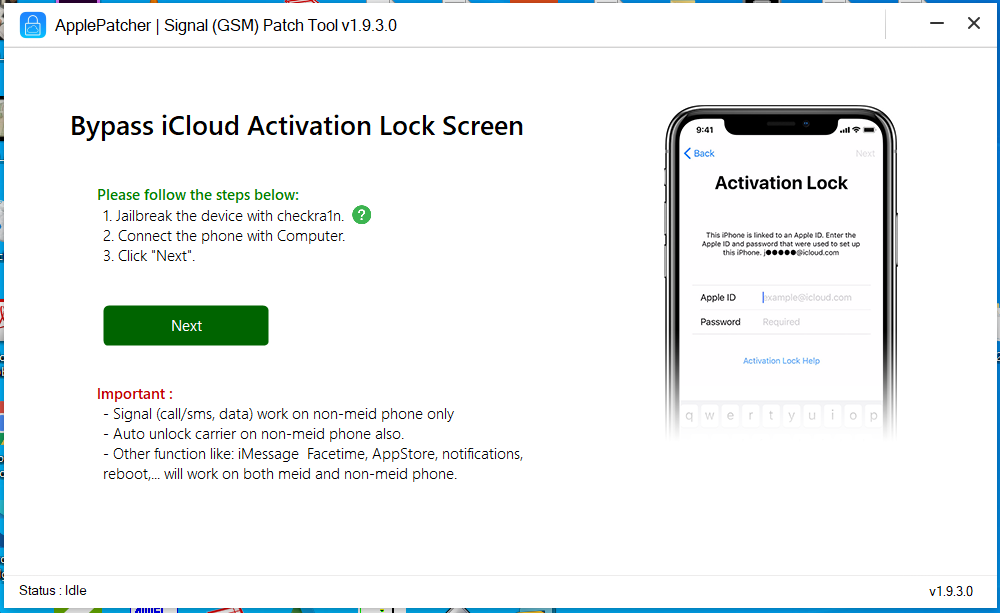
Task: Click the minimize icon in the title bar
Action: 937,22
